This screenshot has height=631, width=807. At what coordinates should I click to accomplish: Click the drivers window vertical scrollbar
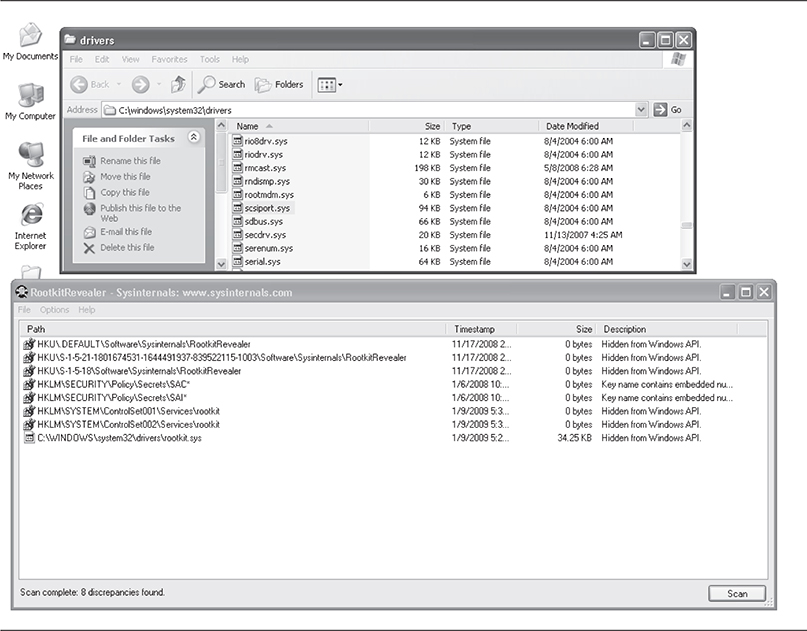pyautogui.click(x=687, y=190)
